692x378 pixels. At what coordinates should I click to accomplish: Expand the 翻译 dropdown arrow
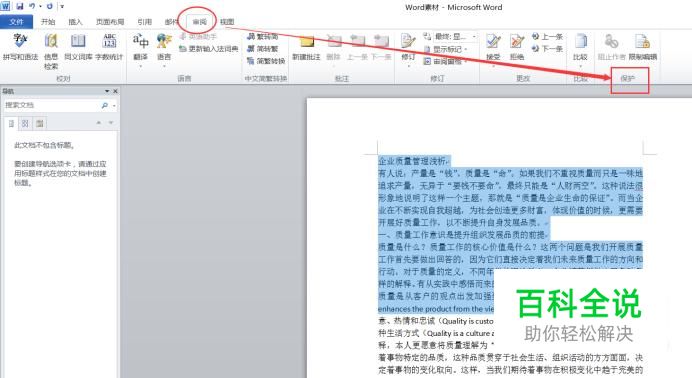coord(140,67)
